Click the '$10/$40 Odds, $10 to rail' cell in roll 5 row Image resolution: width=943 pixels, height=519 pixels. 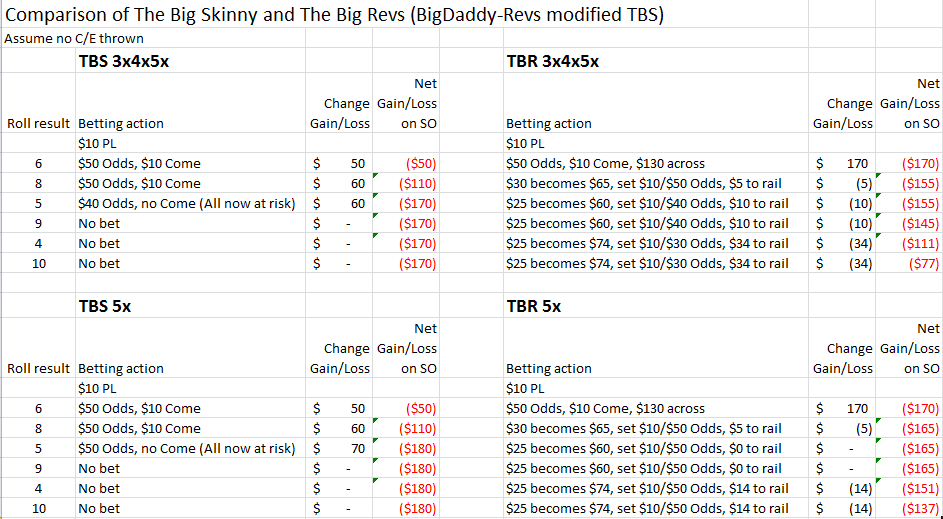click(x=647, y=204)
